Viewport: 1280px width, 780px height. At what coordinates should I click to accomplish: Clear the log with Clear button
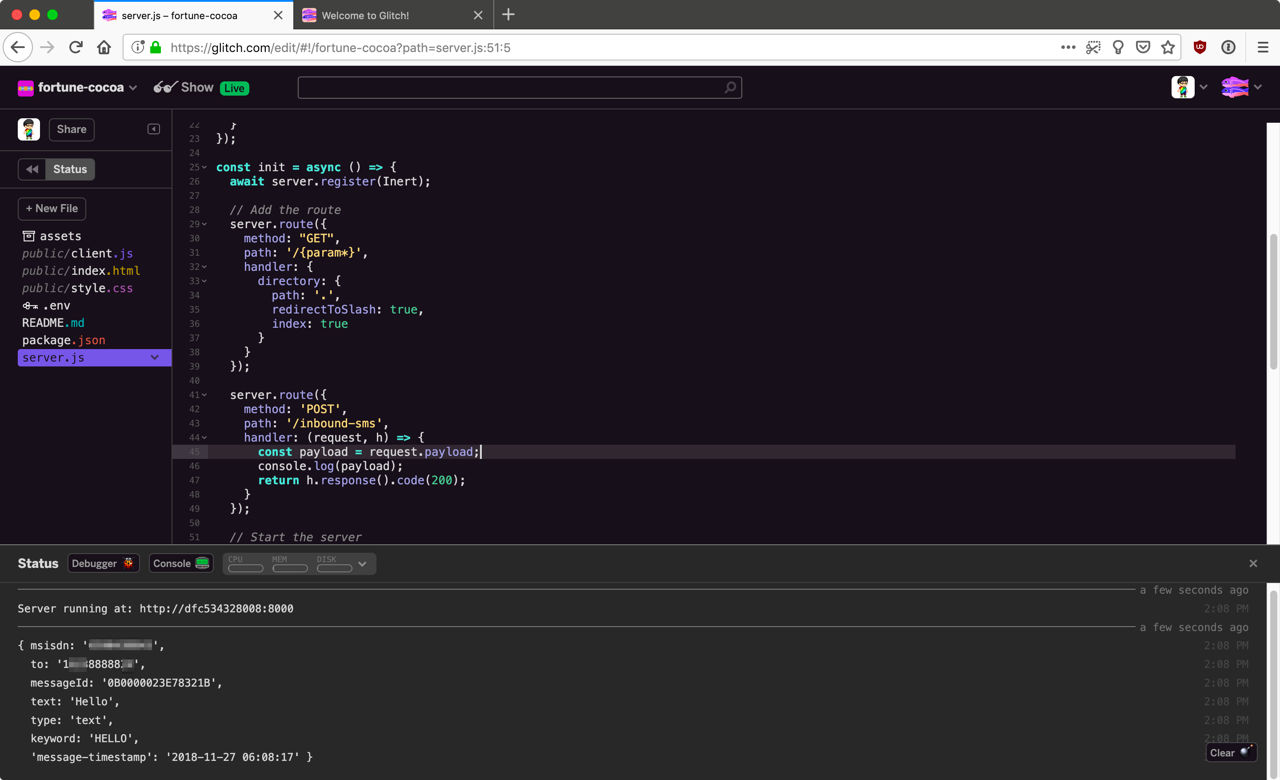(1231, 753)
